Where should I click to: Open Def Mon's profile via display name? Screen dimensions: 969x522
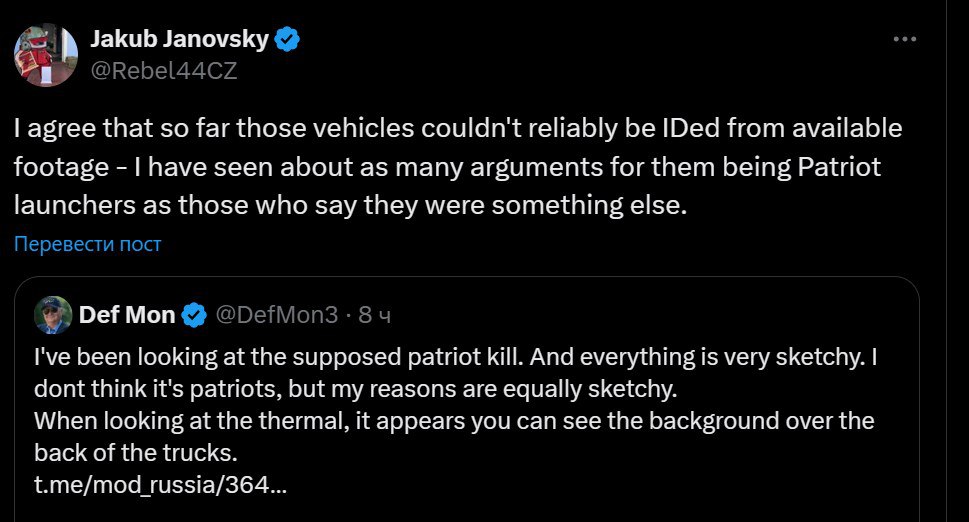tap(127, 316)
